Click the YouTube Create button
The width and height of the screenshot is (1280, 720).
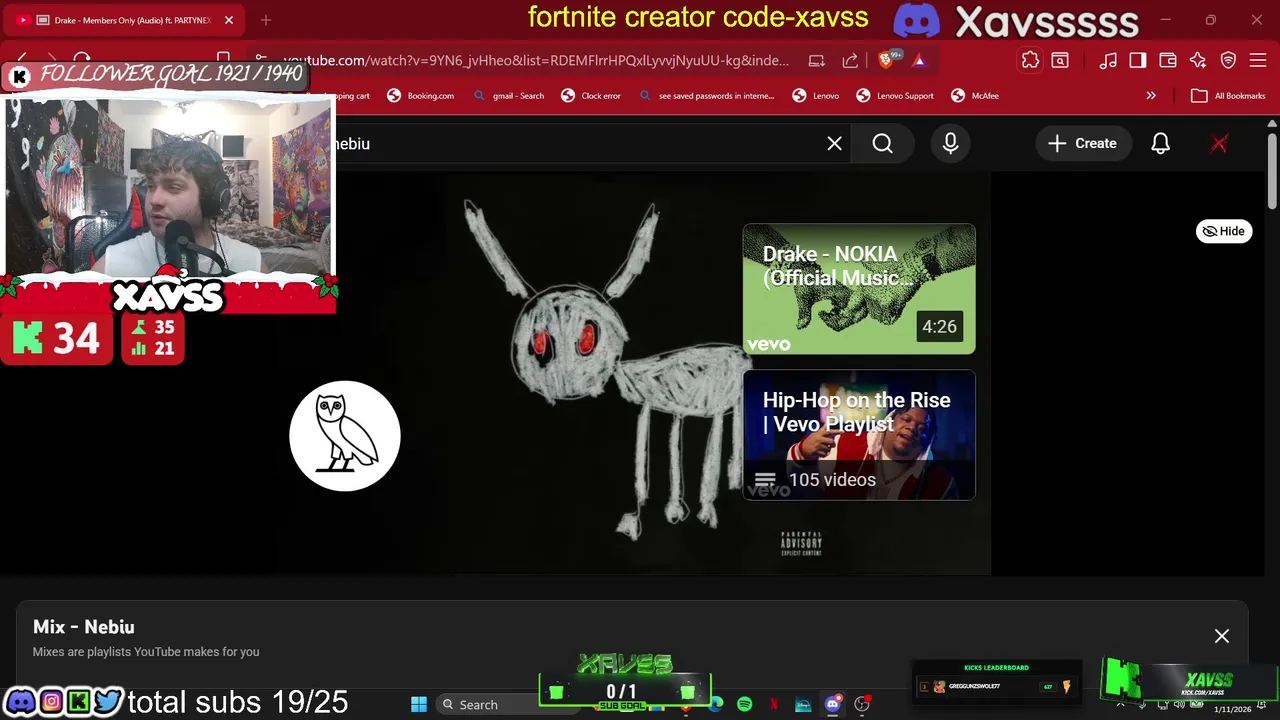[1082, 143]
